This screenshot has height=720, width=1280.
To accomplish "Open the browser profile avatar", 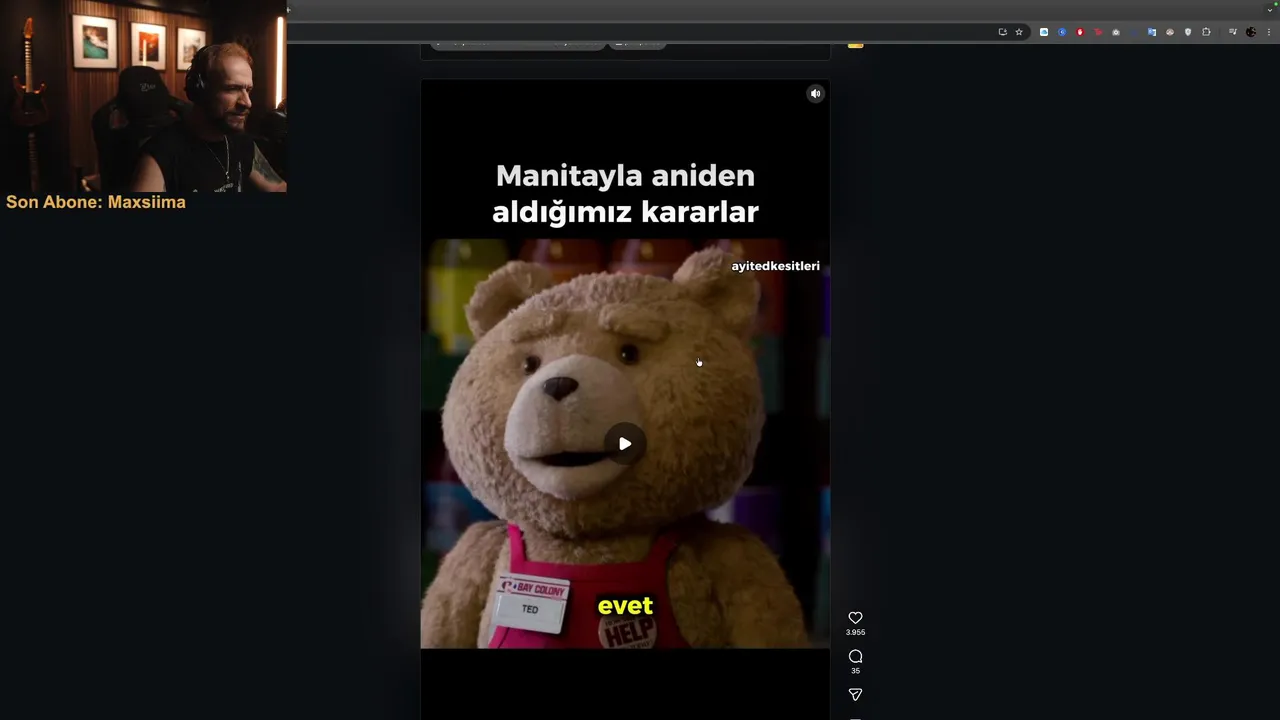I will pos(1251,32).
